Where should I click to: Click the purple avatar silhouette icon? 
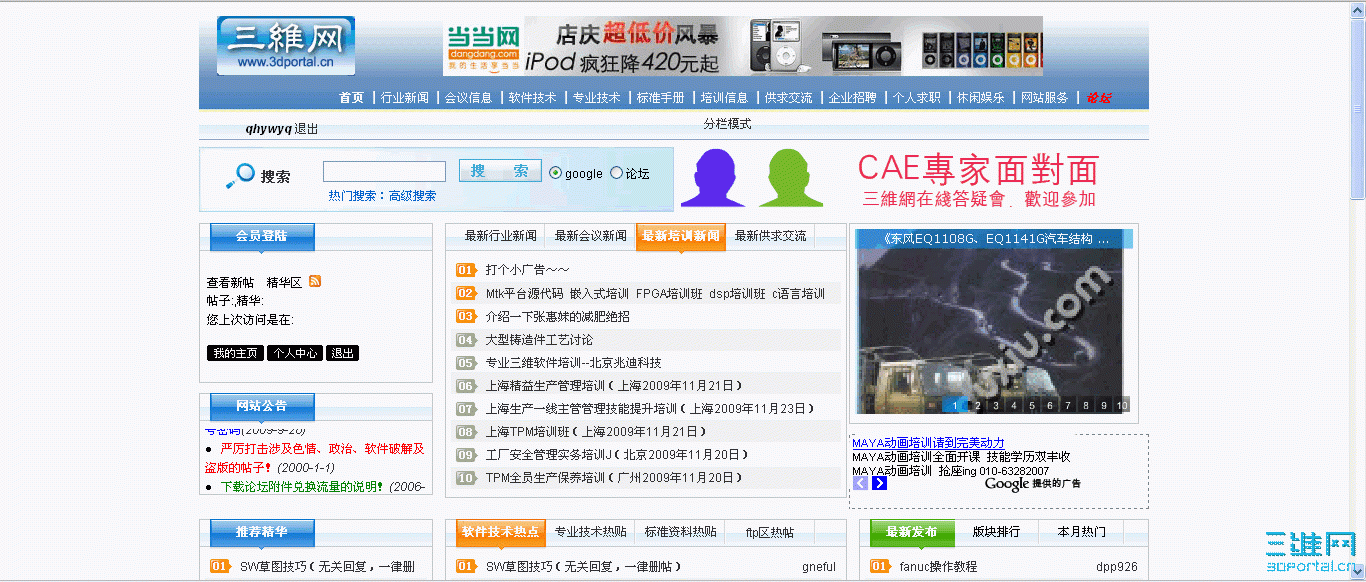714,180
